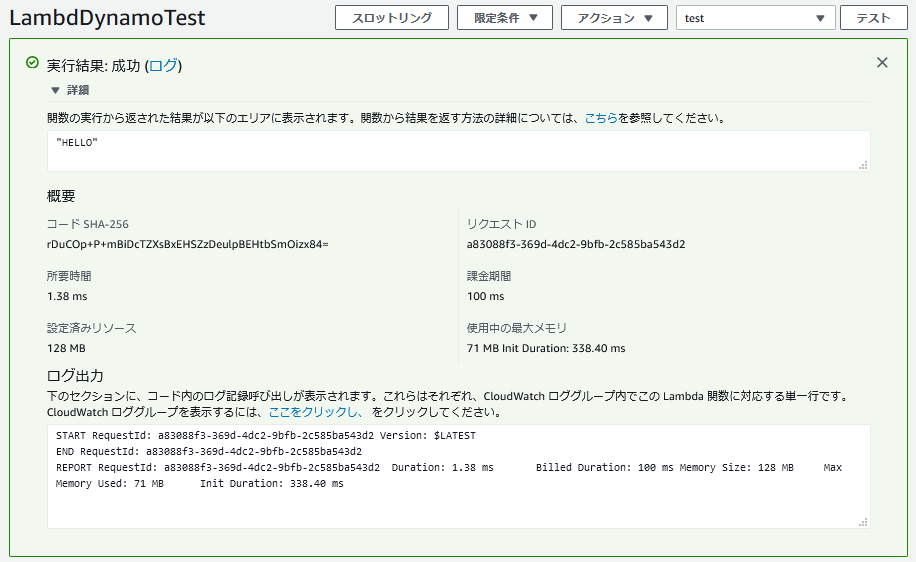Grab result box resize handle
The image size is (916, 562).
[863, 165]
